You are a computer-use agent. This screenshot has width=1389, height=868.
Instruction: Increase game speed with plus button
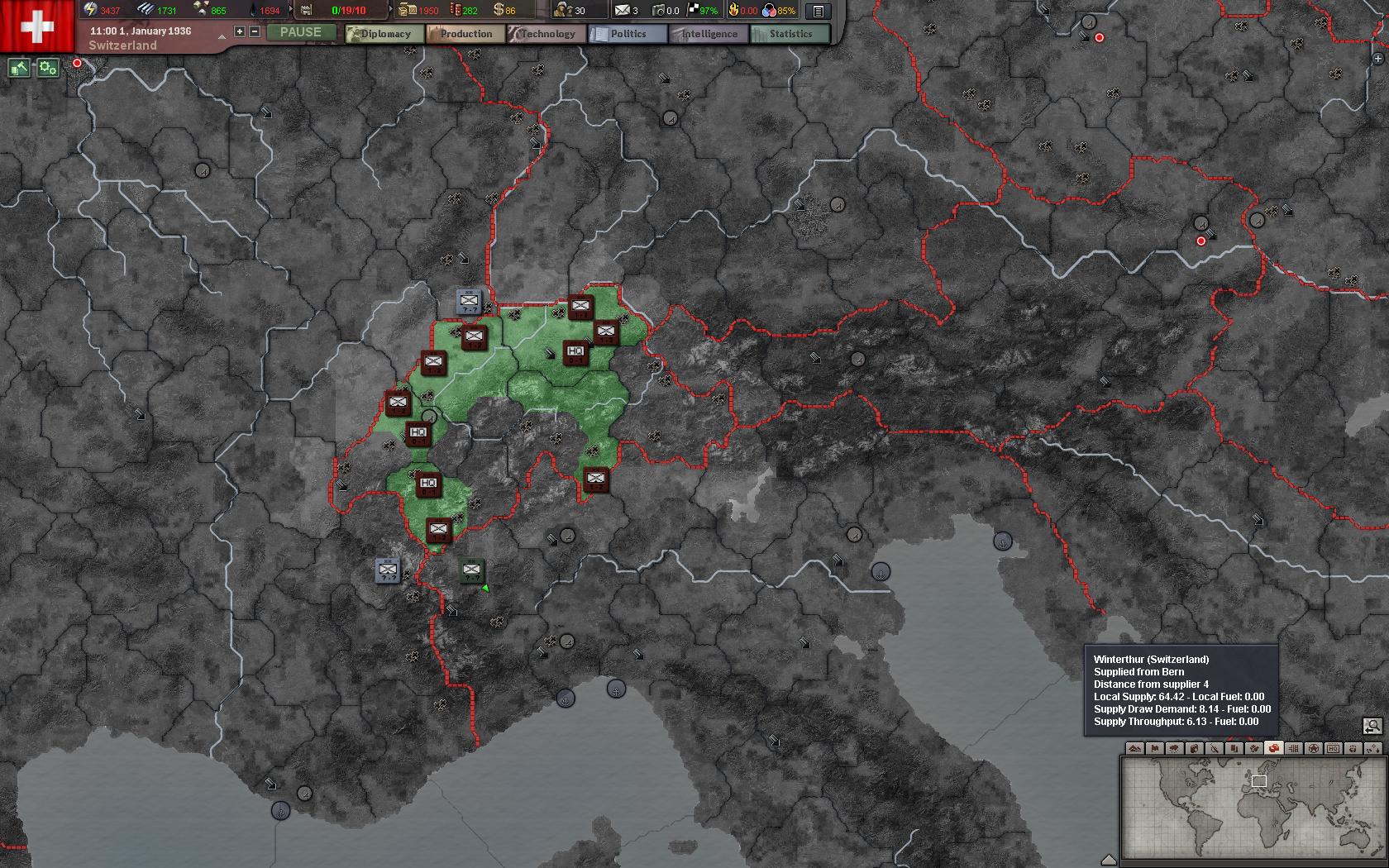pyautogui.click(x=240, y=31)
